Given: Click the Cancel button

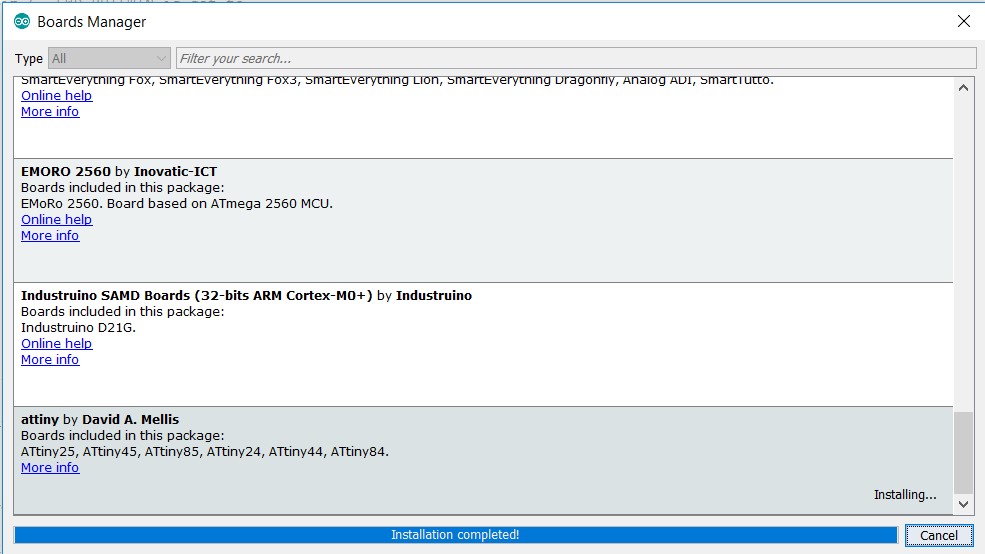Looking at the screenshot, I should (x=939, y=535).
